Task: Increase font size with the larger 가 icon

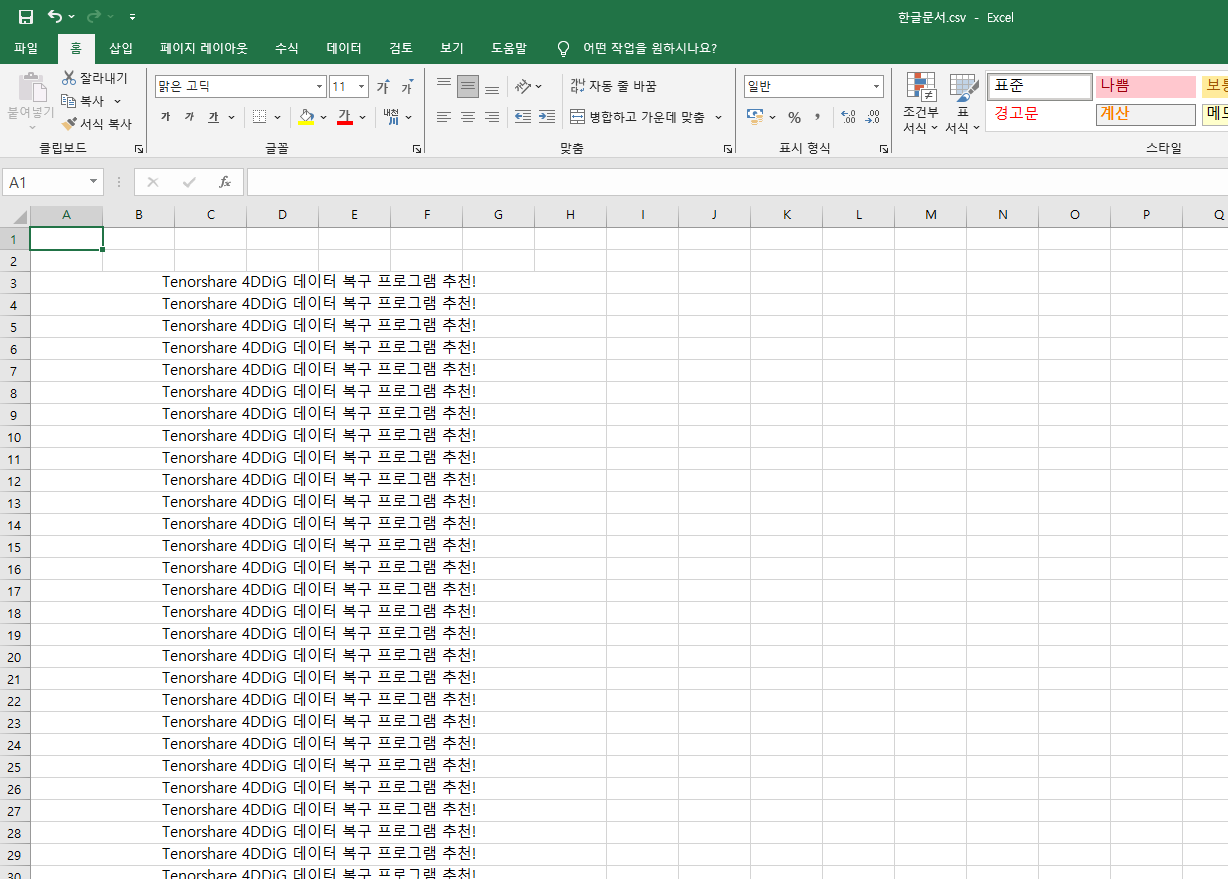Action: tap(383, 87)
